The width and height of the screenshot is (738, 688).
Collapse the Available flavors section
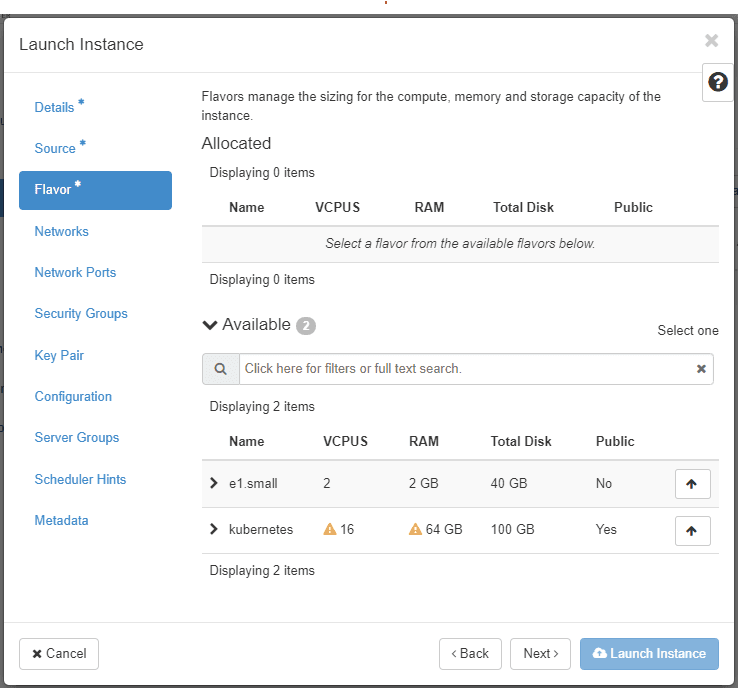coord(210,325)
